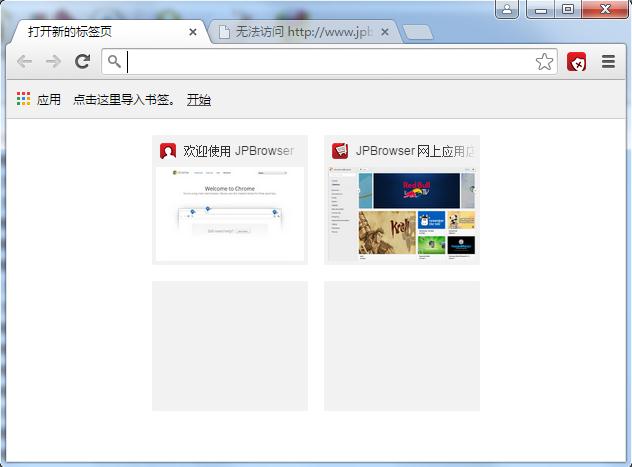This screenshot has width=632, height=467.
Task: Open the user profile button in title bar
Action: (x=507, y=9)
